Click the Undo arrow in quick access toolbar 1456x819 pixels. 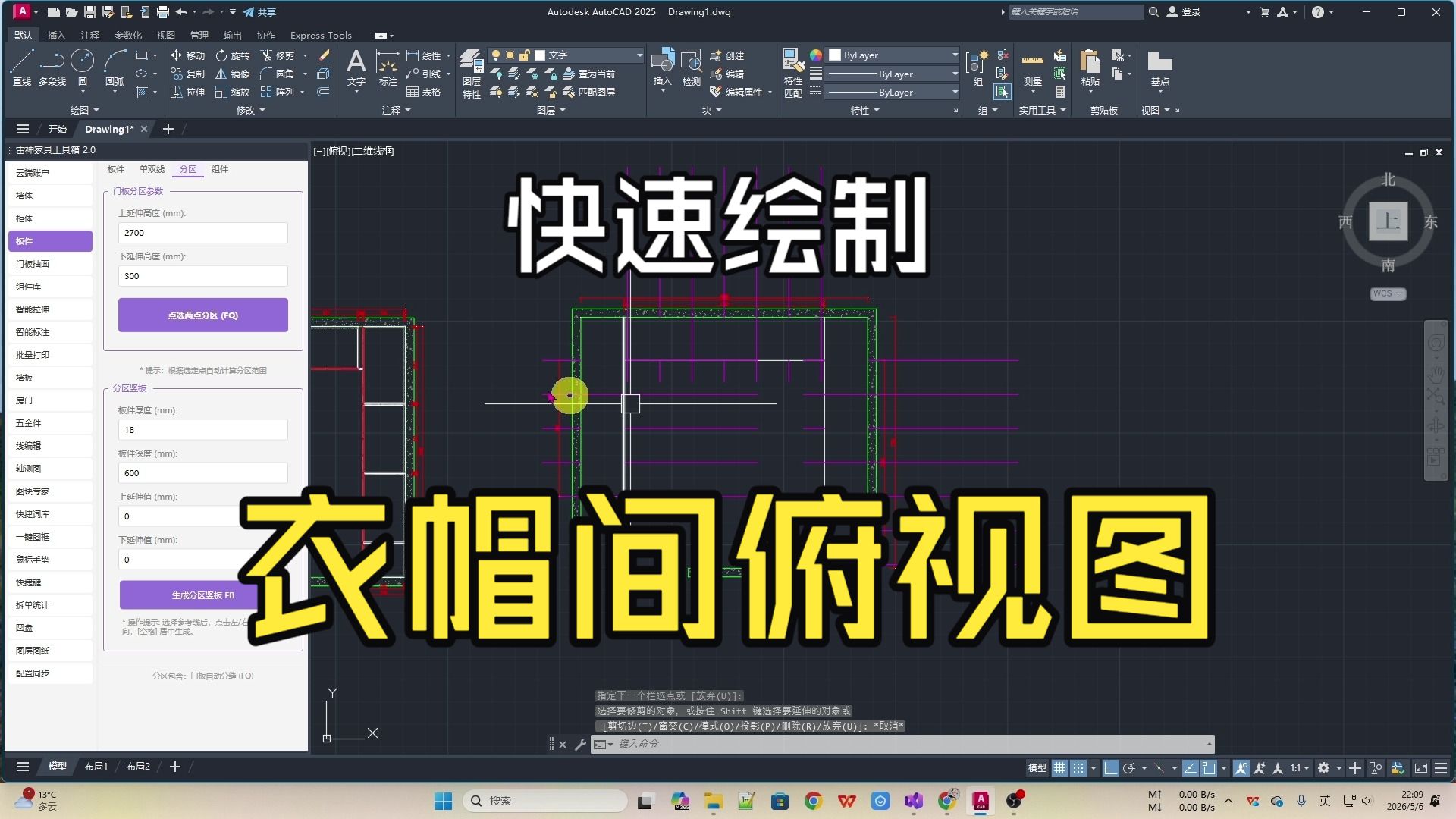click(x=181, y=12)
